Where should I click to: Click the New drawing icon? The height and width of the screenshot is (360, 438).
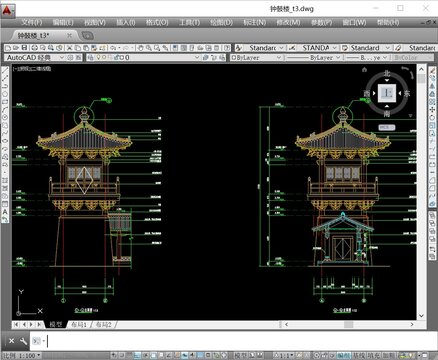tap(8, 48)
